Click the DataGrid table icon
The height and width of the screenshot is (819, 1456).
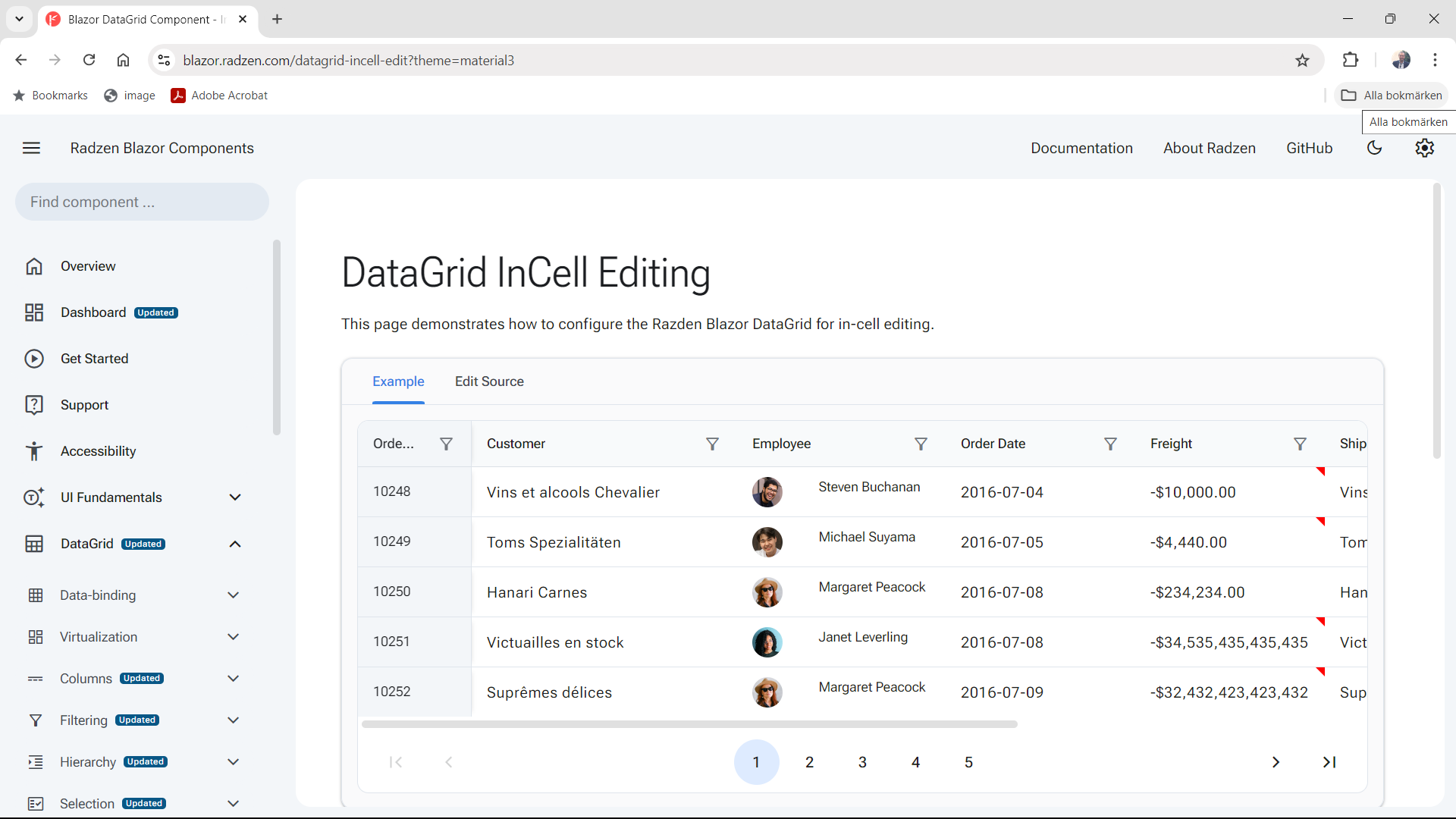pos(34,544)
